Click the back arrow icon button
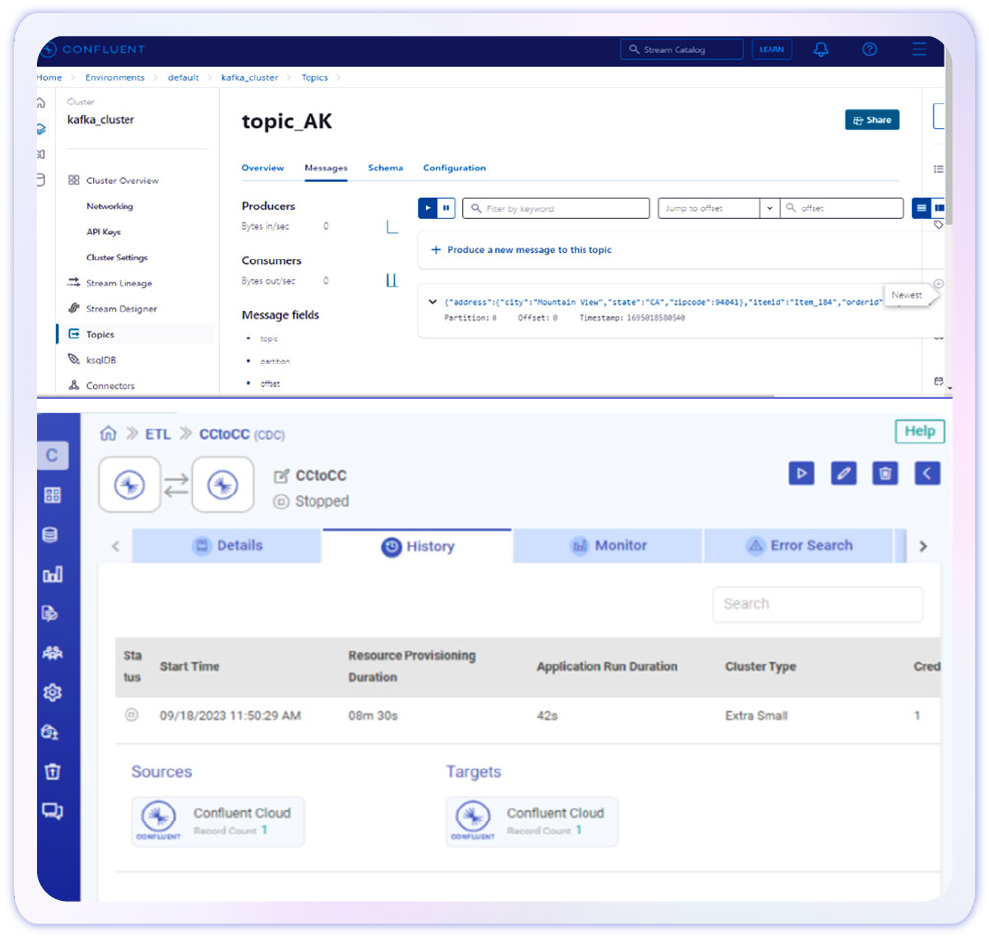 click(x=927, y=473)
